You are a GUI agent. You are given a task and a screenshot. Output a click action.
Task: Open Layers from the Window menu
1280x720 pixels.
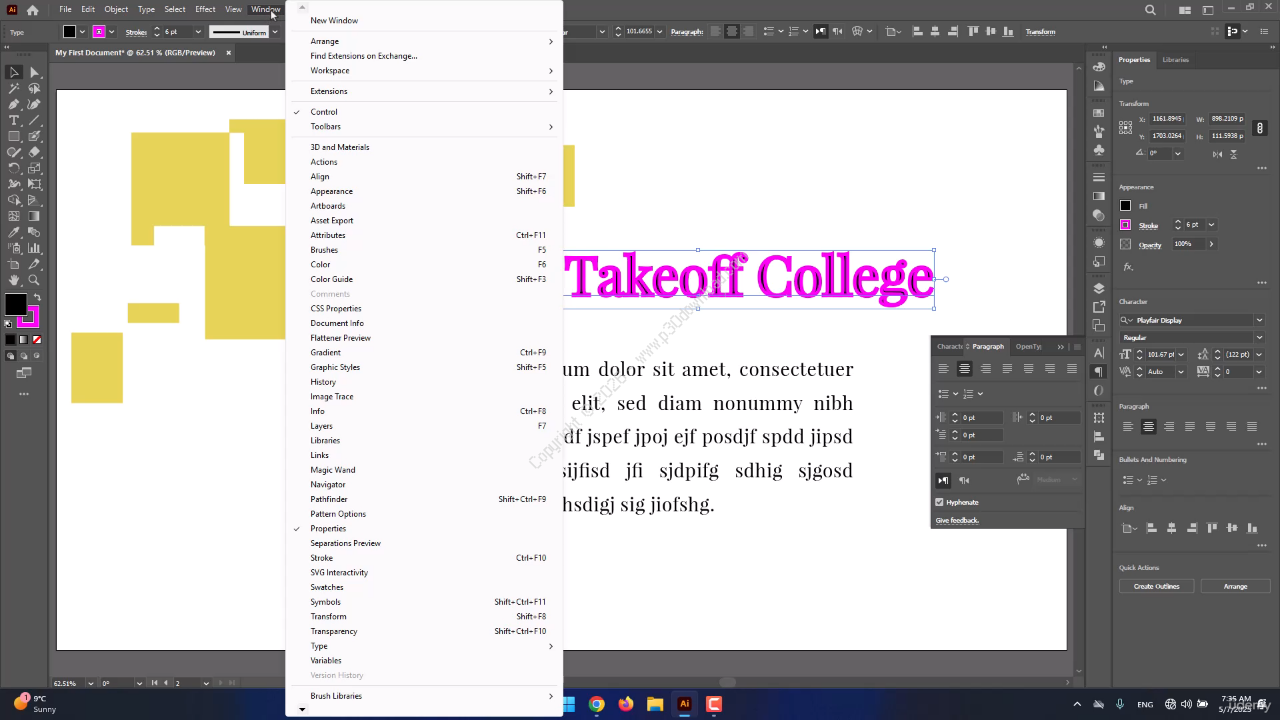(x=321, y=426)
